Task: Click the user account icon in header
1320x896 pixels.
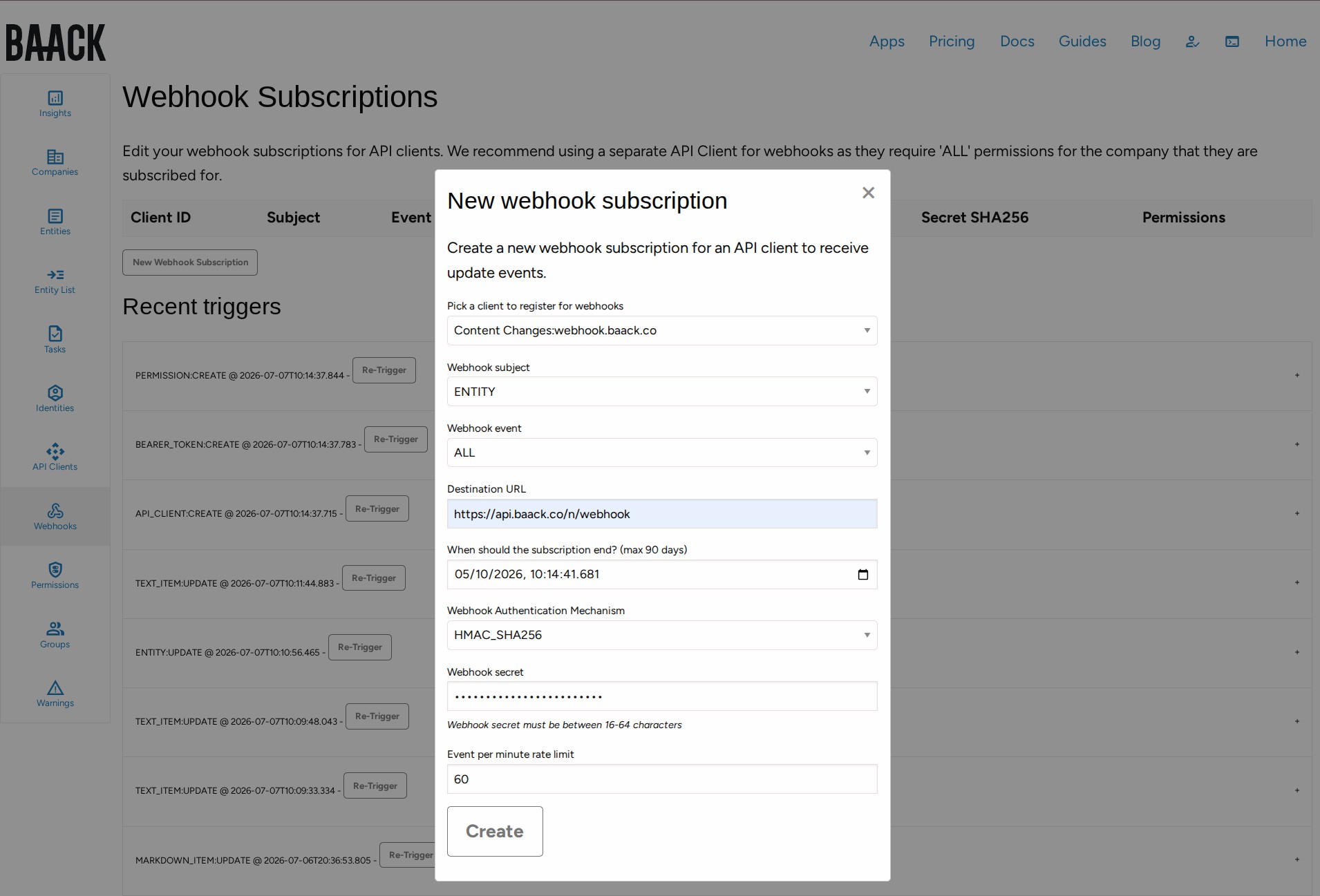Action: coord(1192,41)
